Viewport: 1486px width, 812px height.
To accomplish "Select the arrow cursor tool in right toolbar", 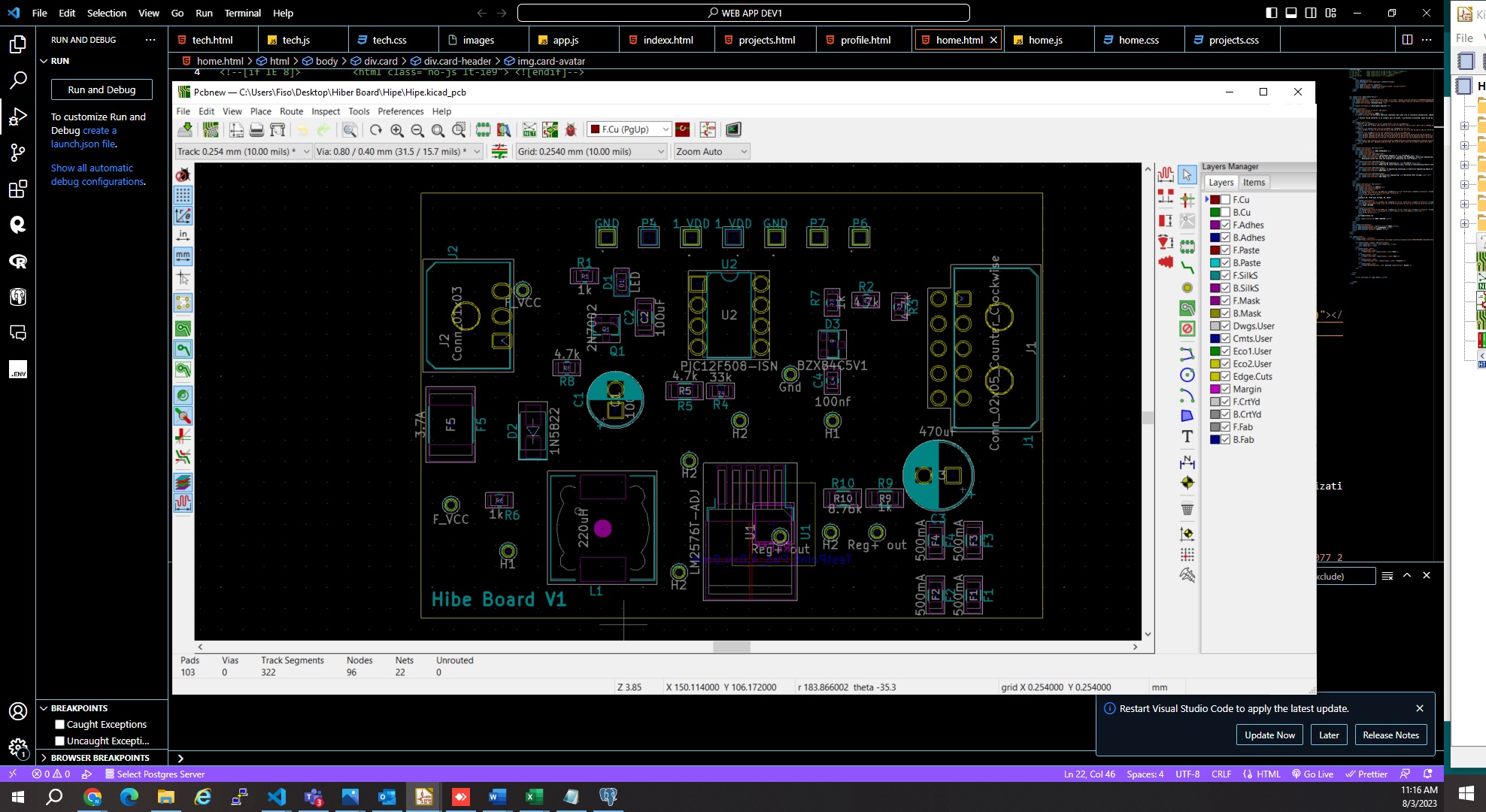I will [x=1187, y=174].
